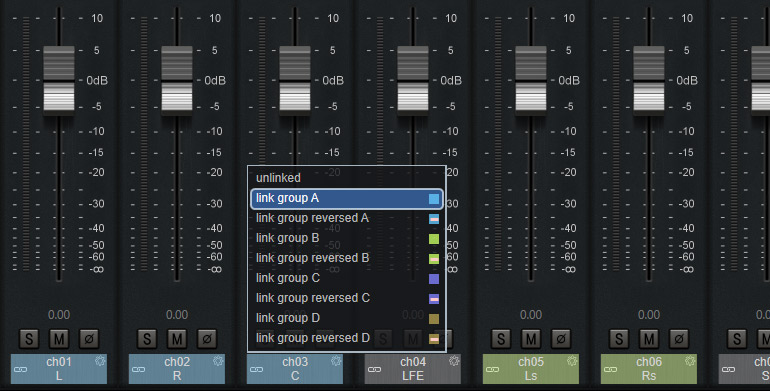The height and width of the screenshot is (391, 770).
Task: Click the ch03 C channel label
Action: 295,369
